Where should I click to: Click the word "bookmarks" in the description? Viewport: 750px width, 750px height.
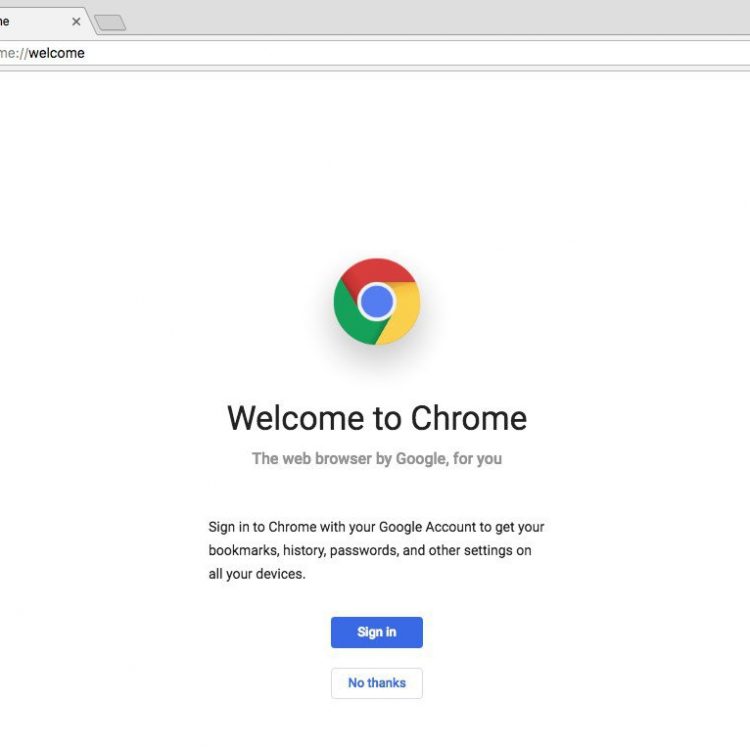coord(243,550)
